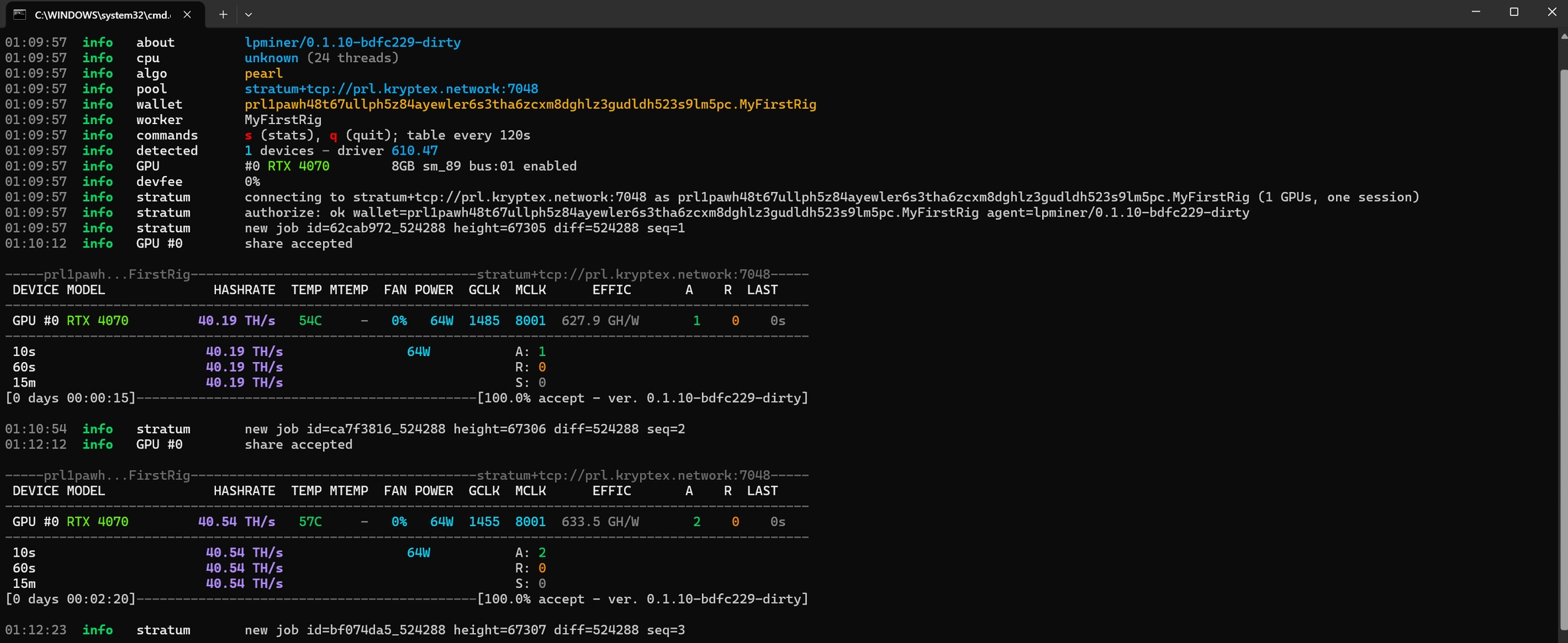Click the HASHRATE header in first table
This screenshot has height=643, width=1568.
(244, 290)
